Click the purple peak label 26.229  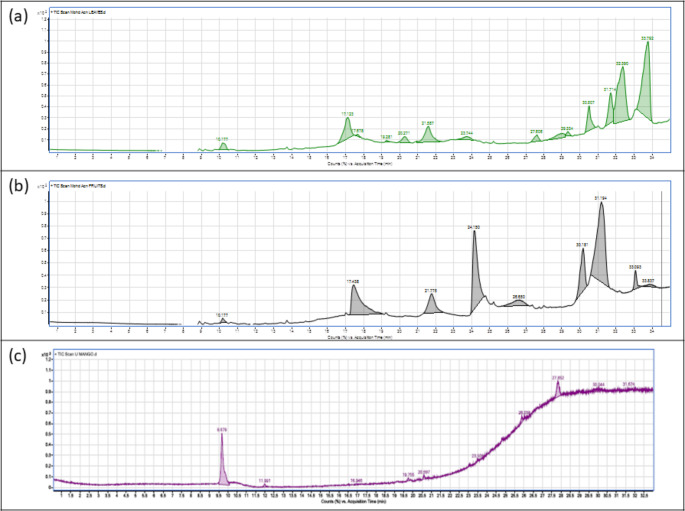pos(524,412)
